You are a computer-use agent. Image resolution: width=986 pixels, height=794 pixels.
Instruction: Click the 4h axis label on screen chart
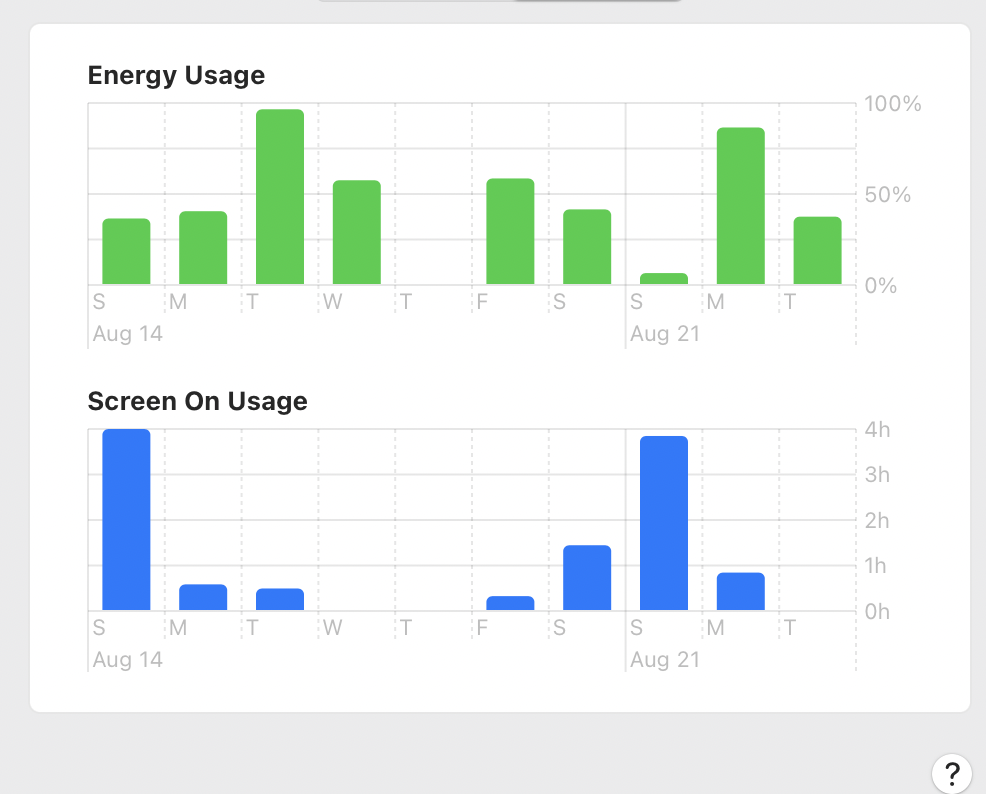click(877, 430)
